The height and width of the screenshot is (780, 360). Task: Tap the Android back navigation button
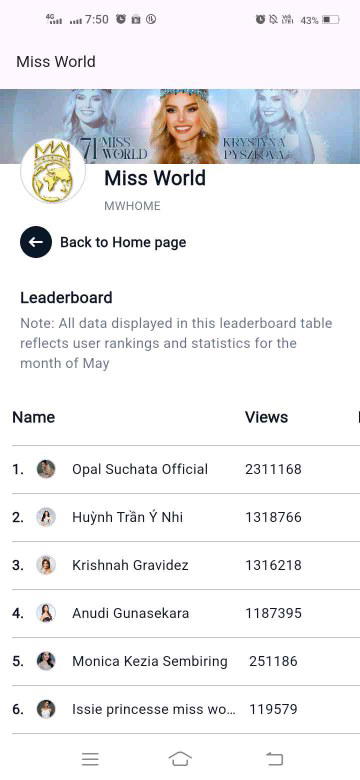coord(274,759)
